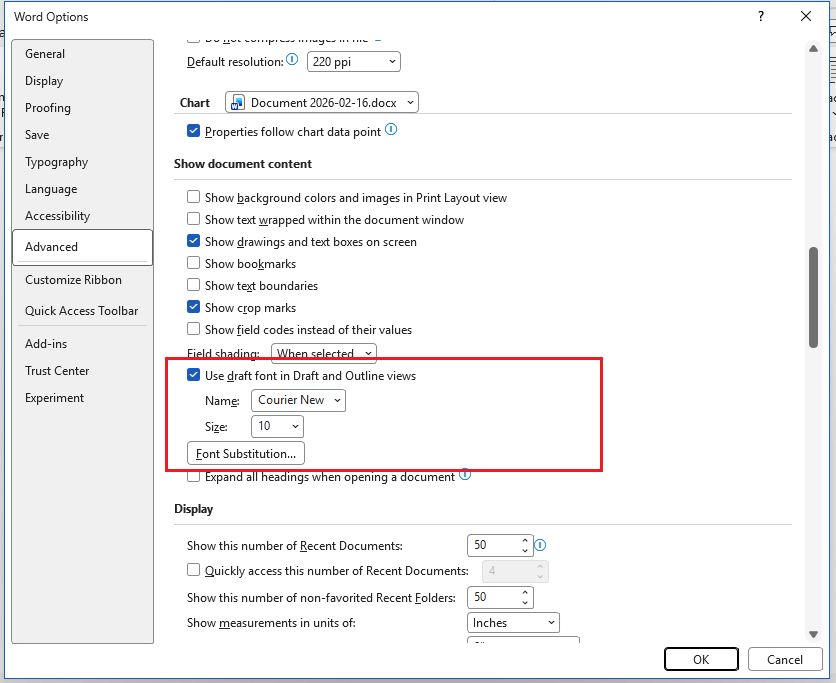Select the Display category
This screenshot has height=683, width=836.
pos(82,81)
